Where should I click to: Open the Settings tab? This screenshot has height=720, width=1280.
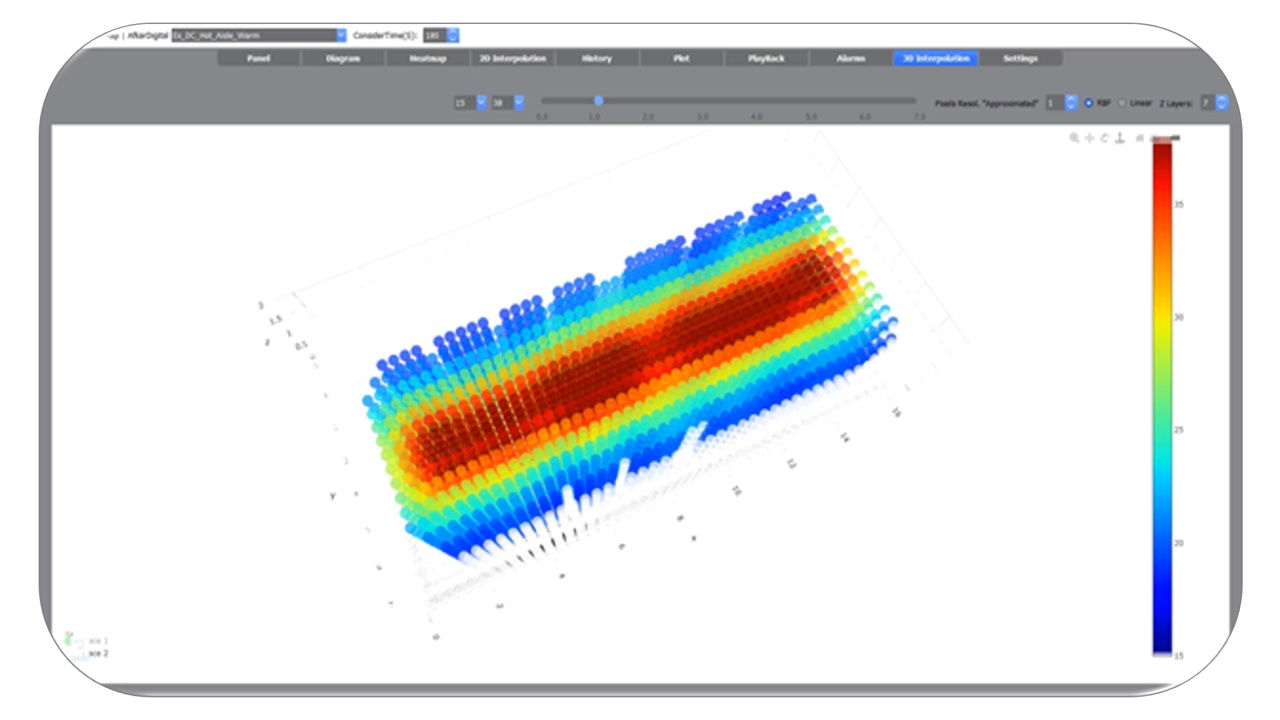[x=1020, y=59]
